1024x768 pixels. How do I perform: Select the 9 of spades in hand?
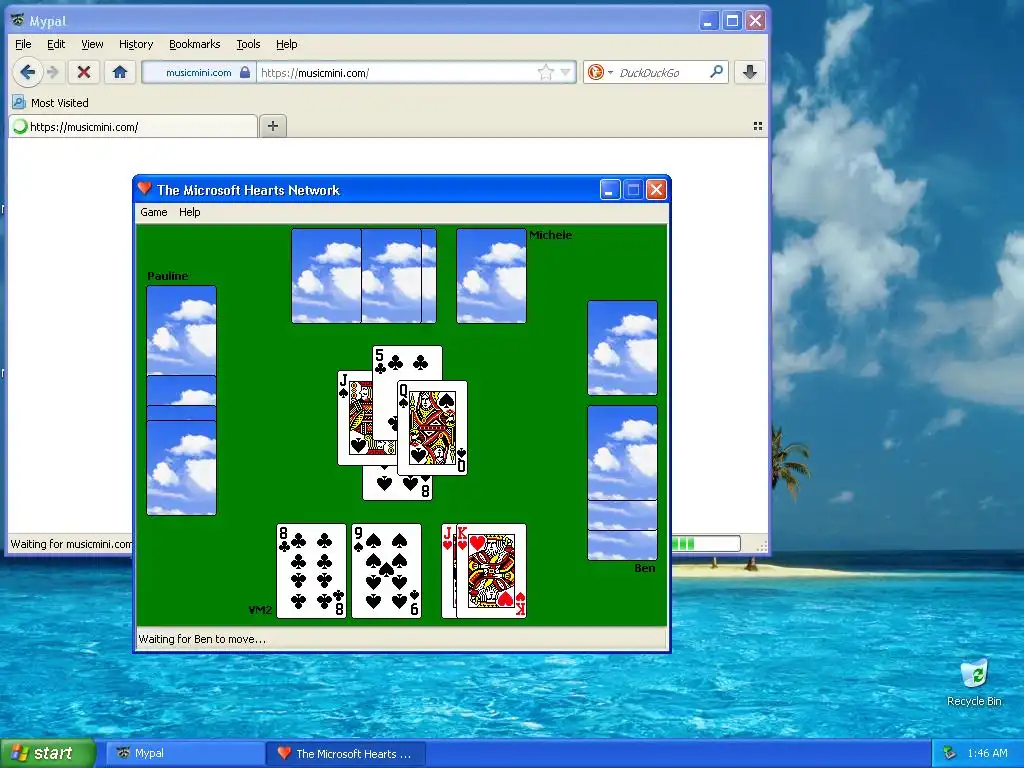point(387,571)
